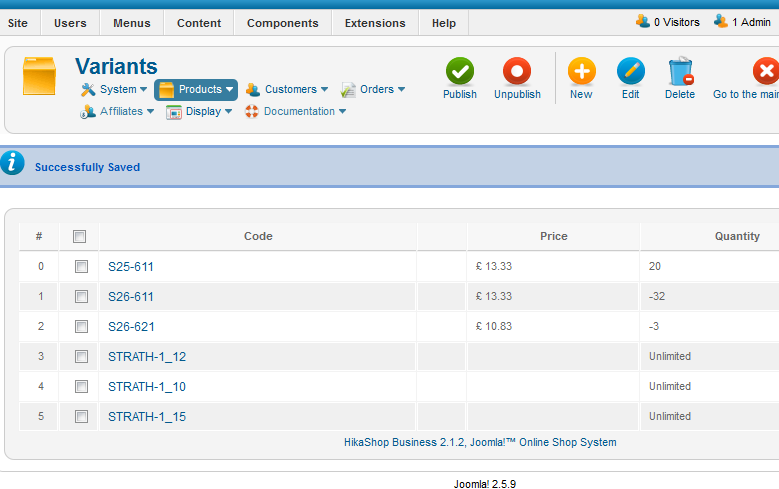The width and height of the screenshot is (779, 489).
Task: Check the box for S25-611
Action: [81, 266]
